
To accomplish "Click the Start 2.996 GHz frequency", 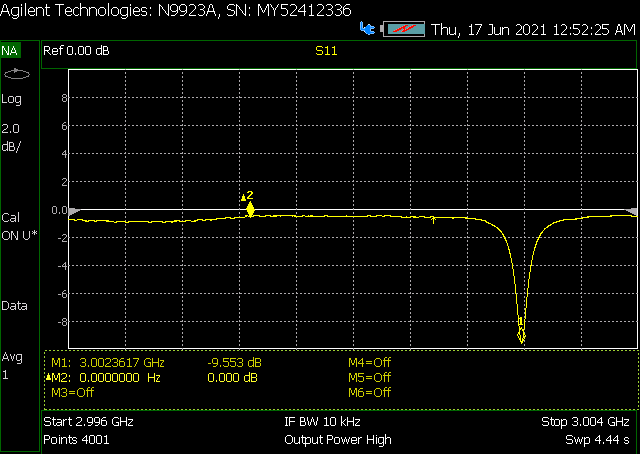I will (88, 422).
